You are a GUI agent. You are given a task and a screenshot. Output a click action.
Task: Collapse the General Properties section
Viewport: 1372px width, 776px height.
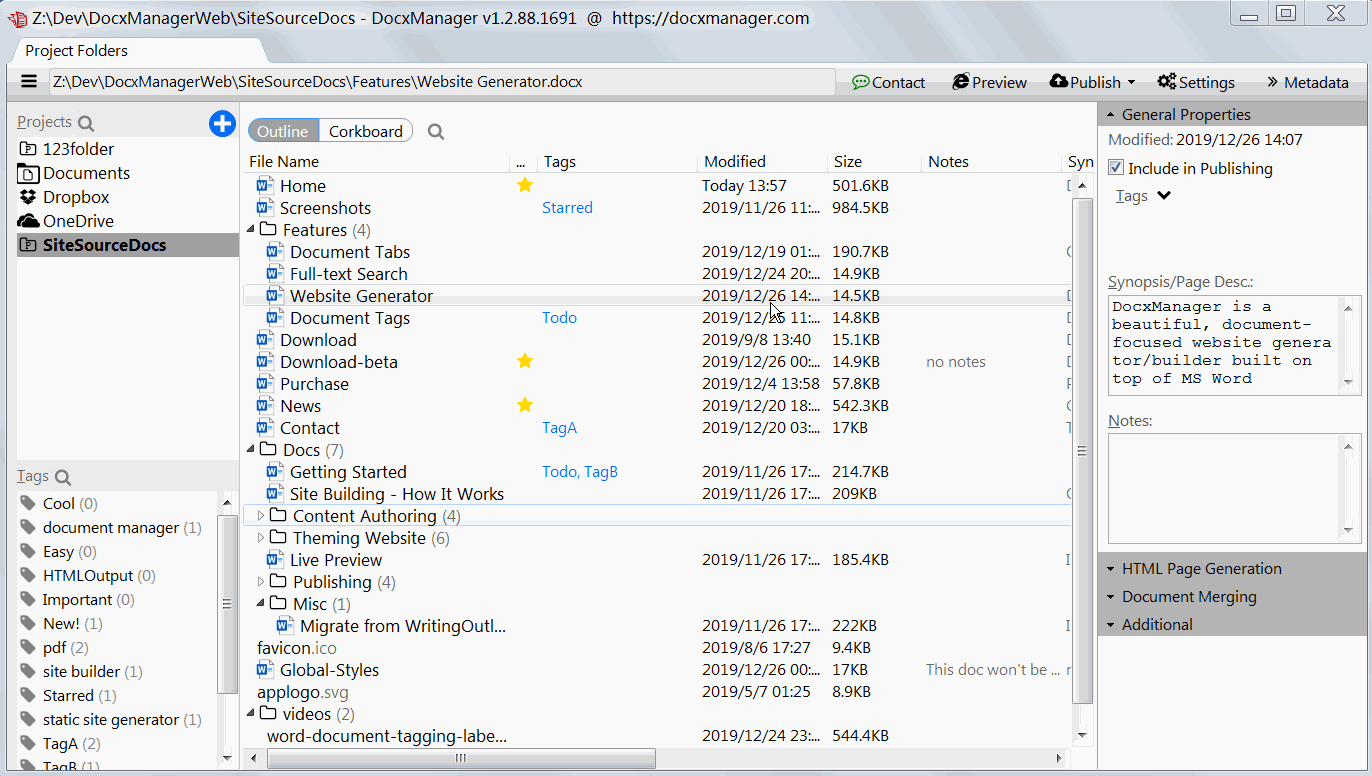[x=1231, y=114]
